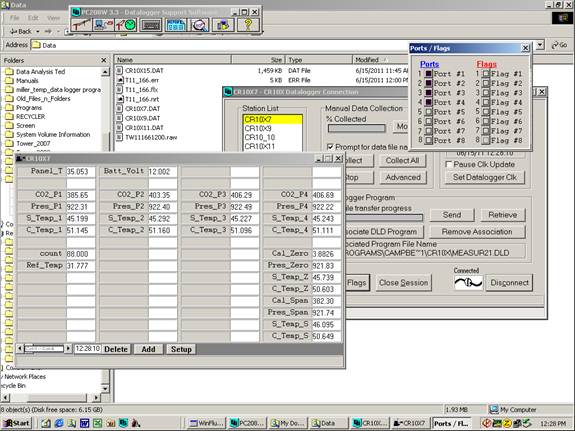Click the Internet Explorer quick launch icon
This screenshot has width=575, height=431.
pyautogui.click(x=59, y=423)
